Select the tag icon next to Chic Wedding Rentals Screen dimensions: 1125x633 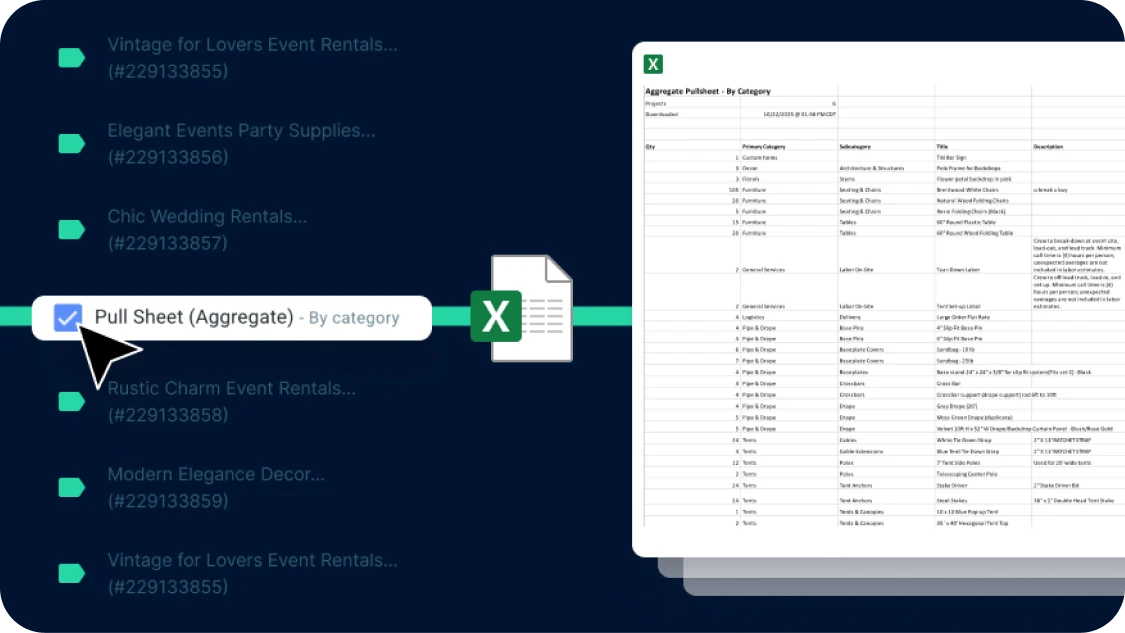(x=70, y=229)
